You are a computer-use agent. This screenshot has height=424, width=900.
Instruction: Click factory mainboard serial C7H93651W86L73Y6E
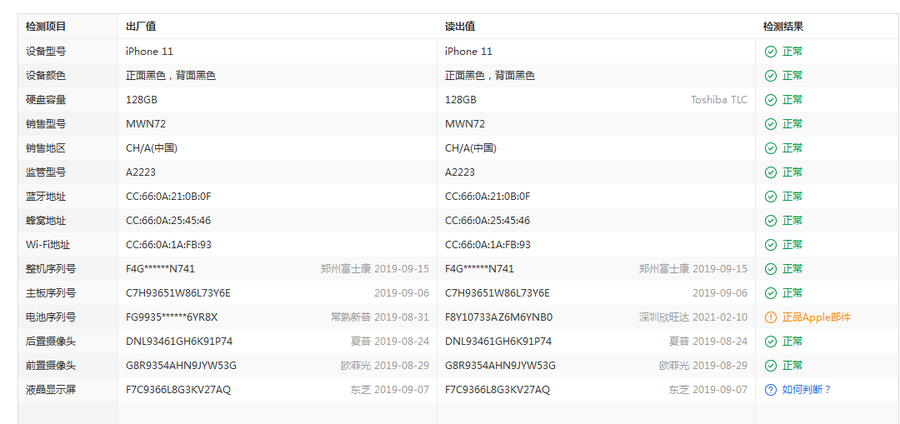click(178, 293)
